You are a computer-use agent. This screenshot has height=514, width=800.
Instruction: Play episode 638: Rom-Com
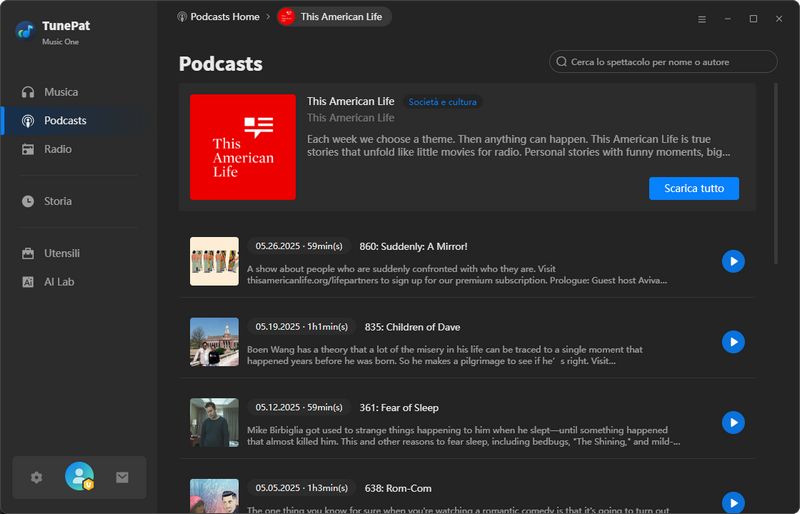click(x=733, y=502)
